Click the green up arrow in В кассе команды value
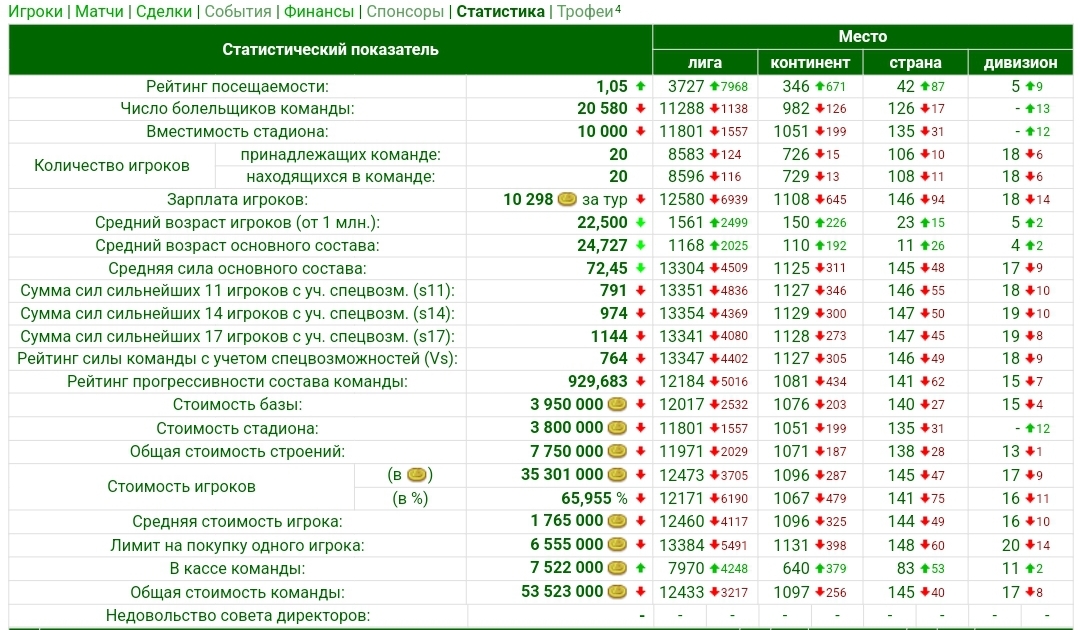 click(641, 568)
